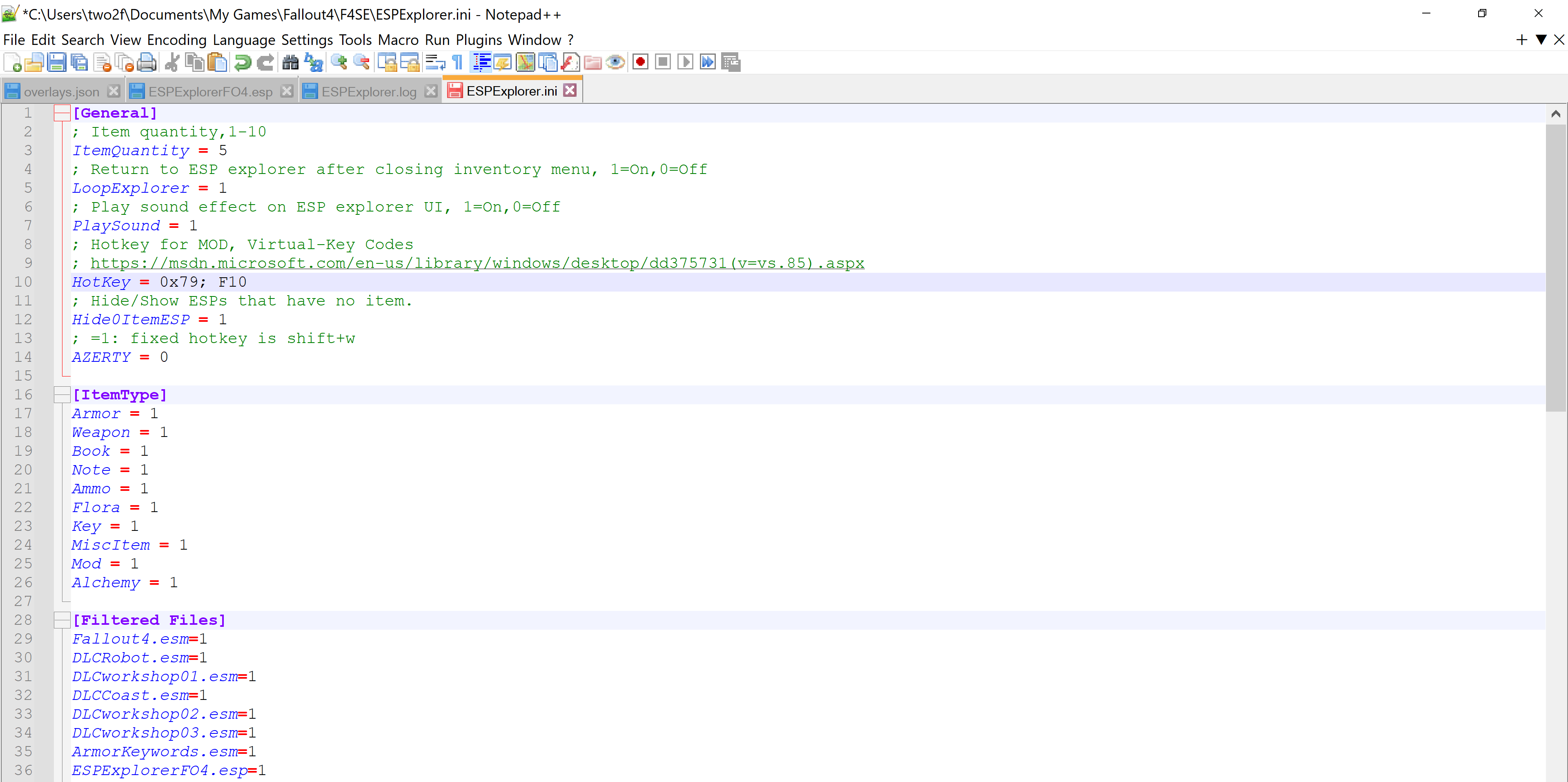
Task: Click the Undo arrow icon
Action: (x=242, y=62)
